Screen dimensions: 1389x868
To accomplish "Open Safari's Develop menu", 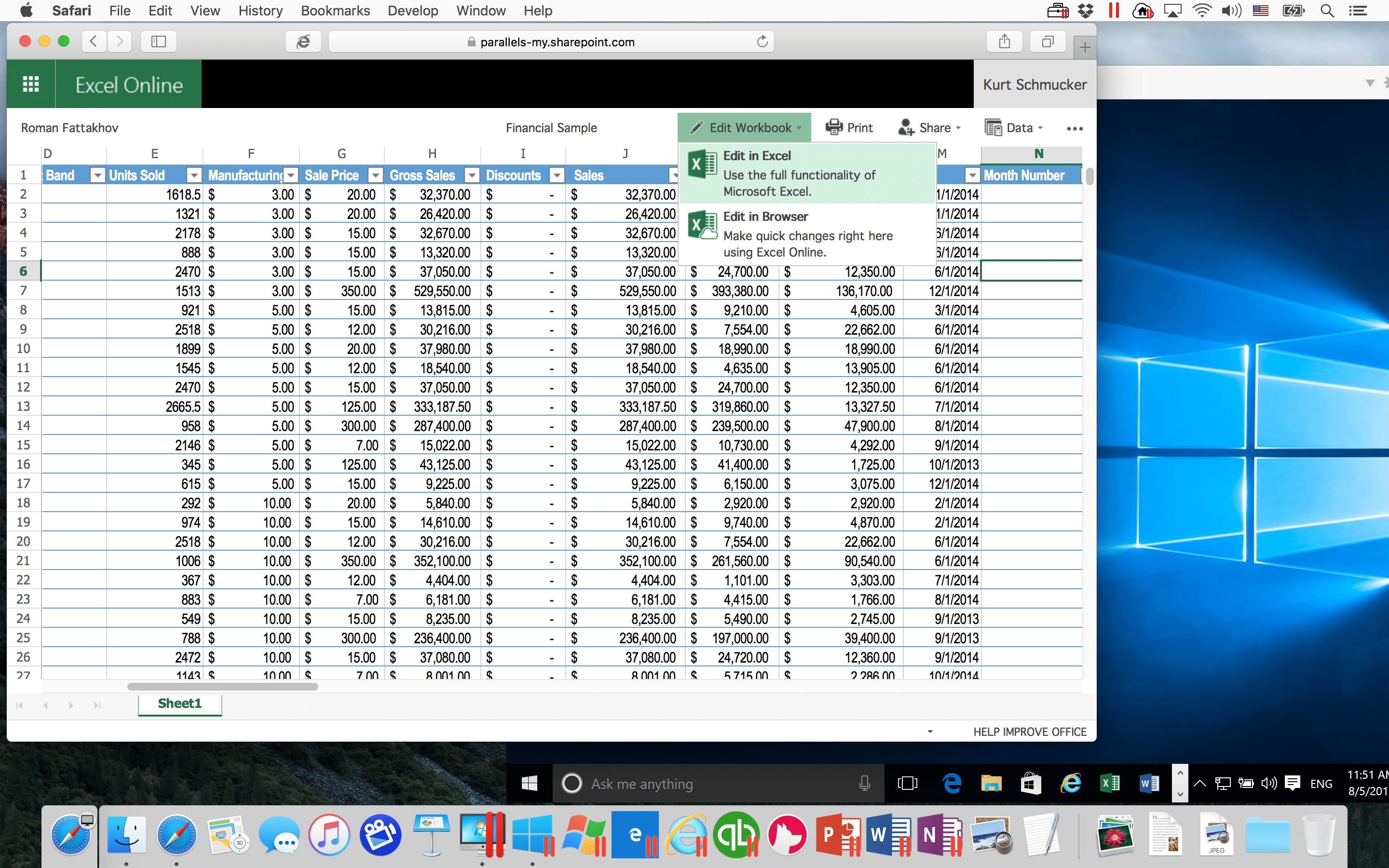I will (412, 10).
